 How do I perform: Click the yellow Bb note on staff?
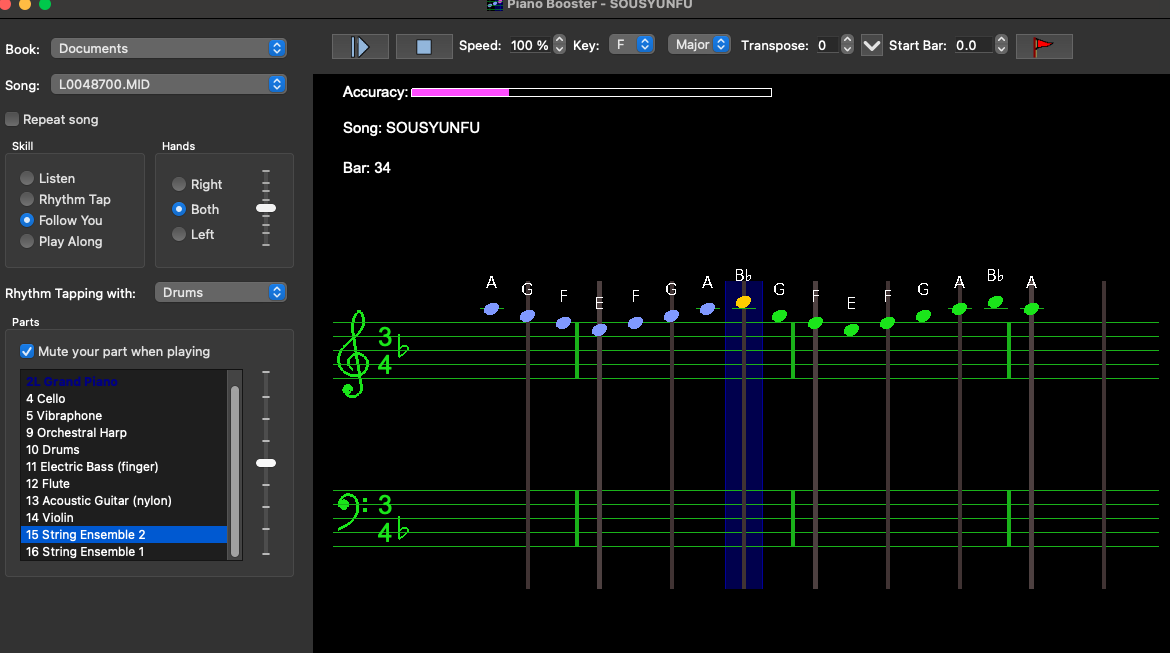[743, 302]
